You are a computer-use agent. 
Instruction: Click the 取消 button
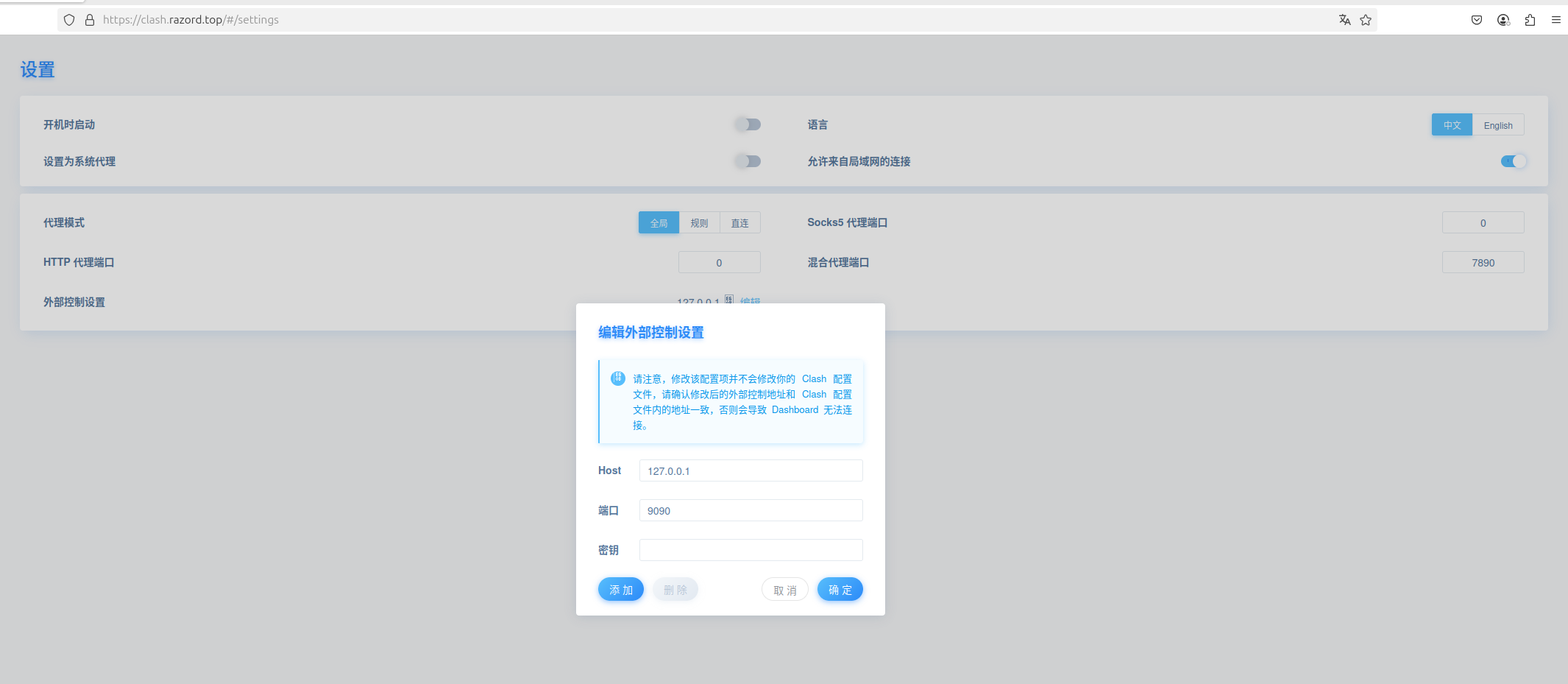pyautogui.click(x=785, y=590)
